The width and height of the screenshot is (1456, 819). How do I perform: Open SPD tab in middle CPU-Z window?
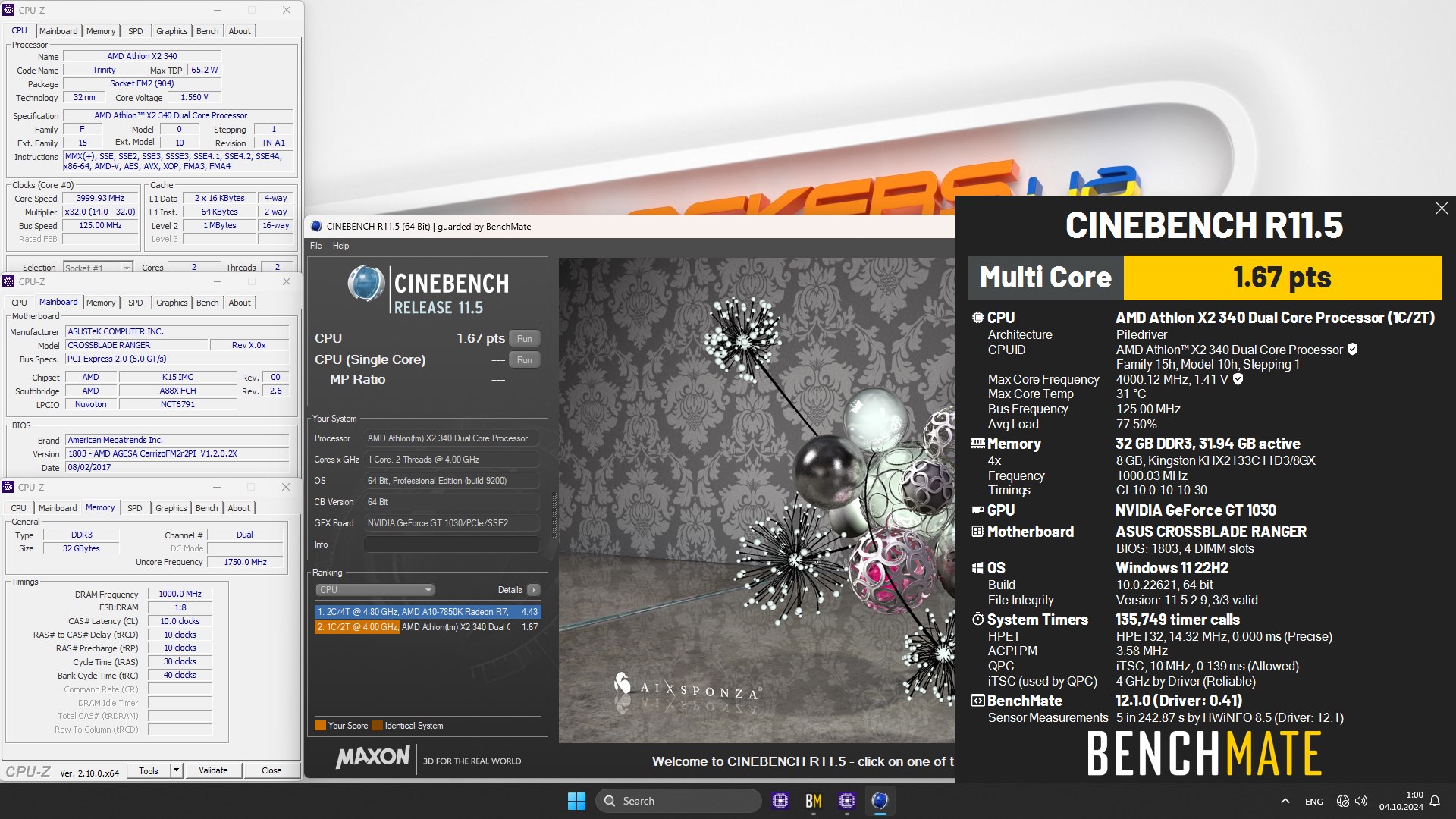(136, 303)
